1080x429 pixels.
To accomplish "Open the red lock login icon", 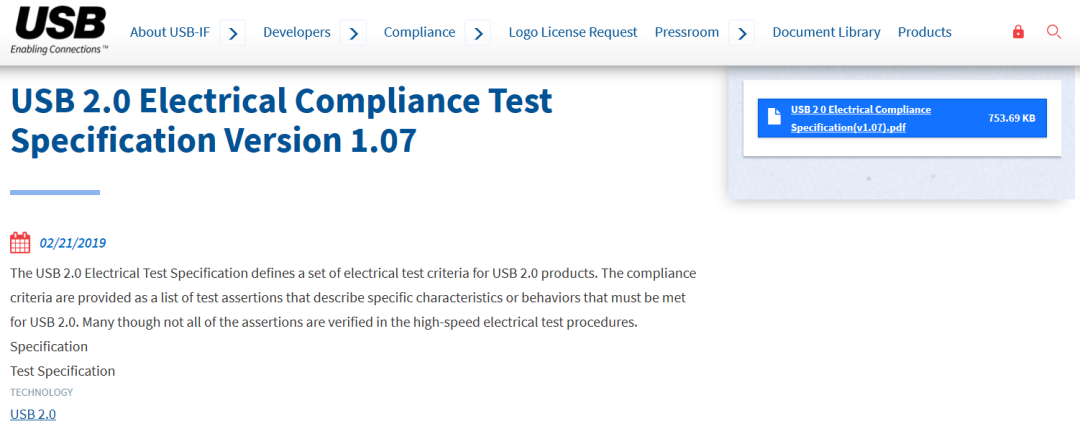I will pos(1018,32).
